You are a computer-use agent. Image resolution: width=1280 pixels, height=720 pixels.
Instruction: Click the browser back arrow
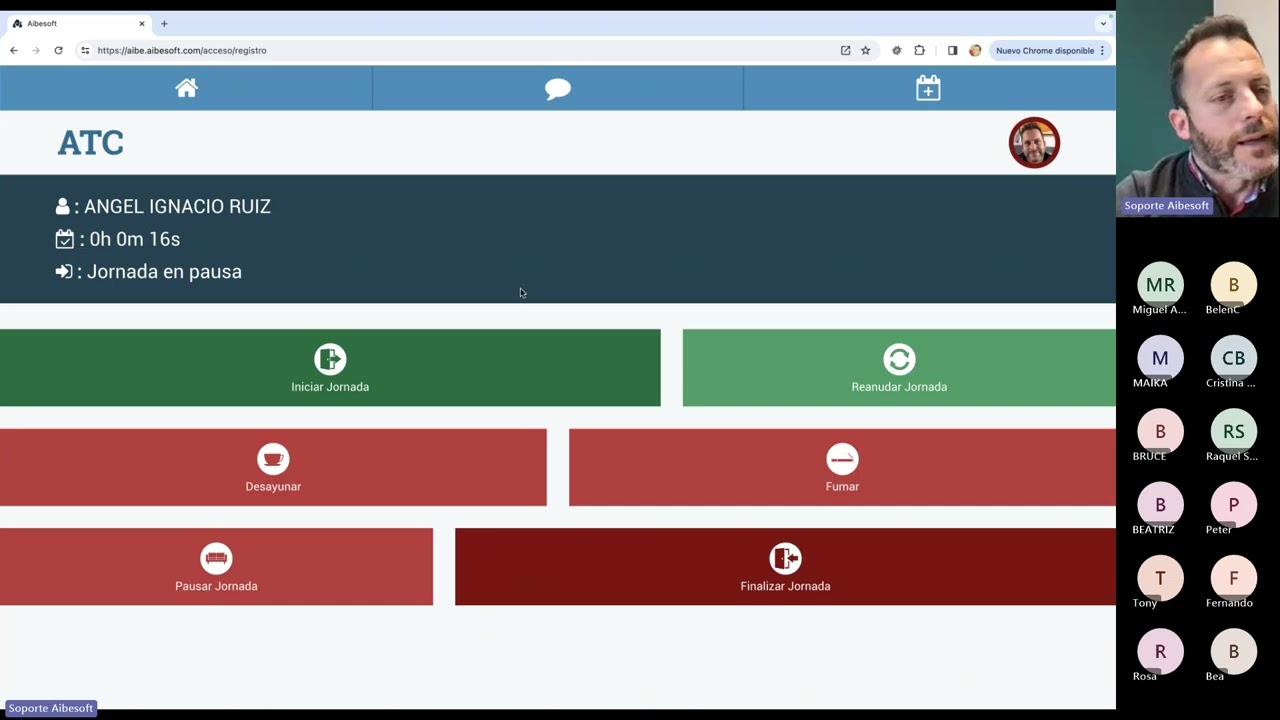[14, 50]
